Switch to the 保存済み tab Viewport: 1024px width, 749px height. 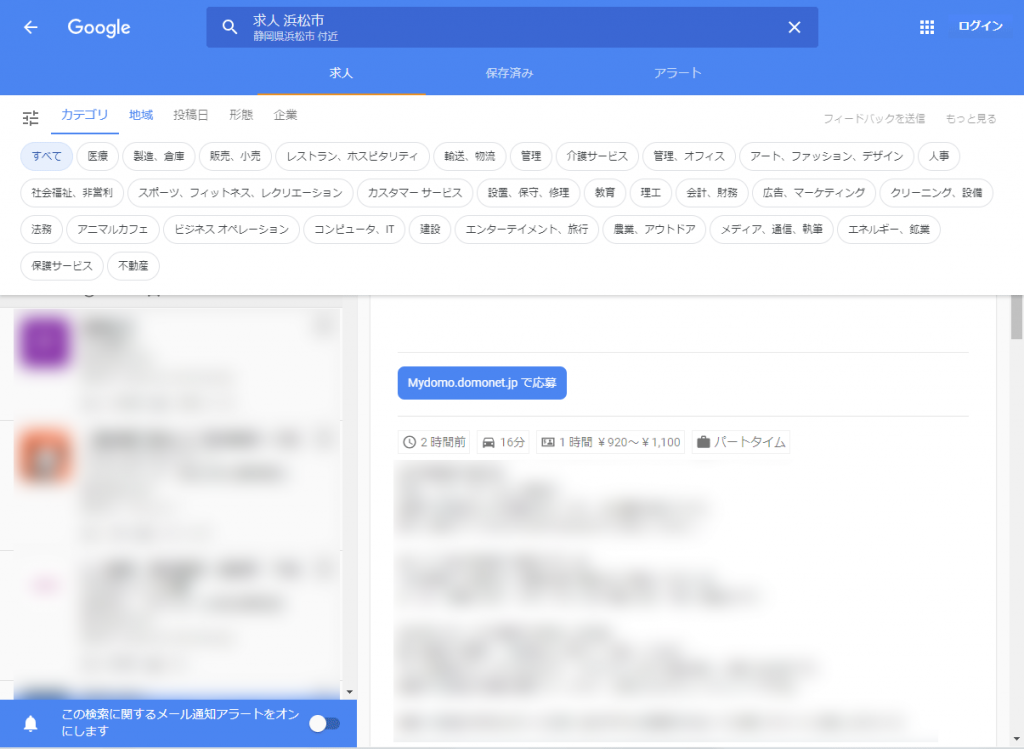click(x=509, y=73)
